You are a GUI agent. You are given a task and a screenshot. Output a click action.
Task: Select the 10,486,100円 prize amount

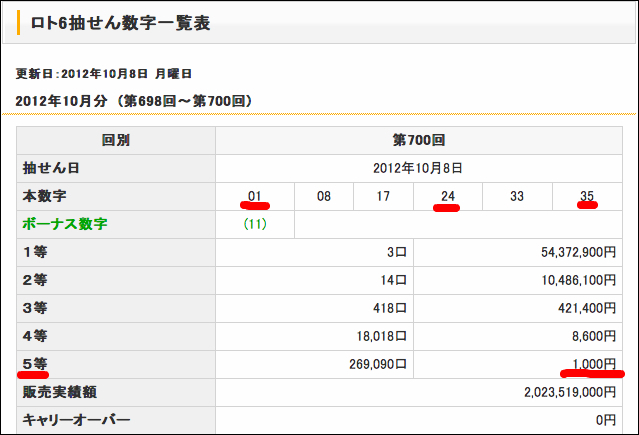point(578,280)
